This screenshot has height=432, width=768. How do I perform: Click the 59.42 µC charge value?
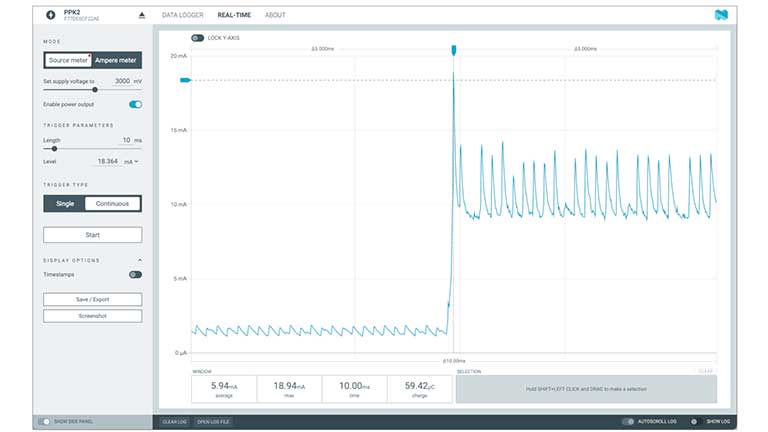click(x=419, y=389)
